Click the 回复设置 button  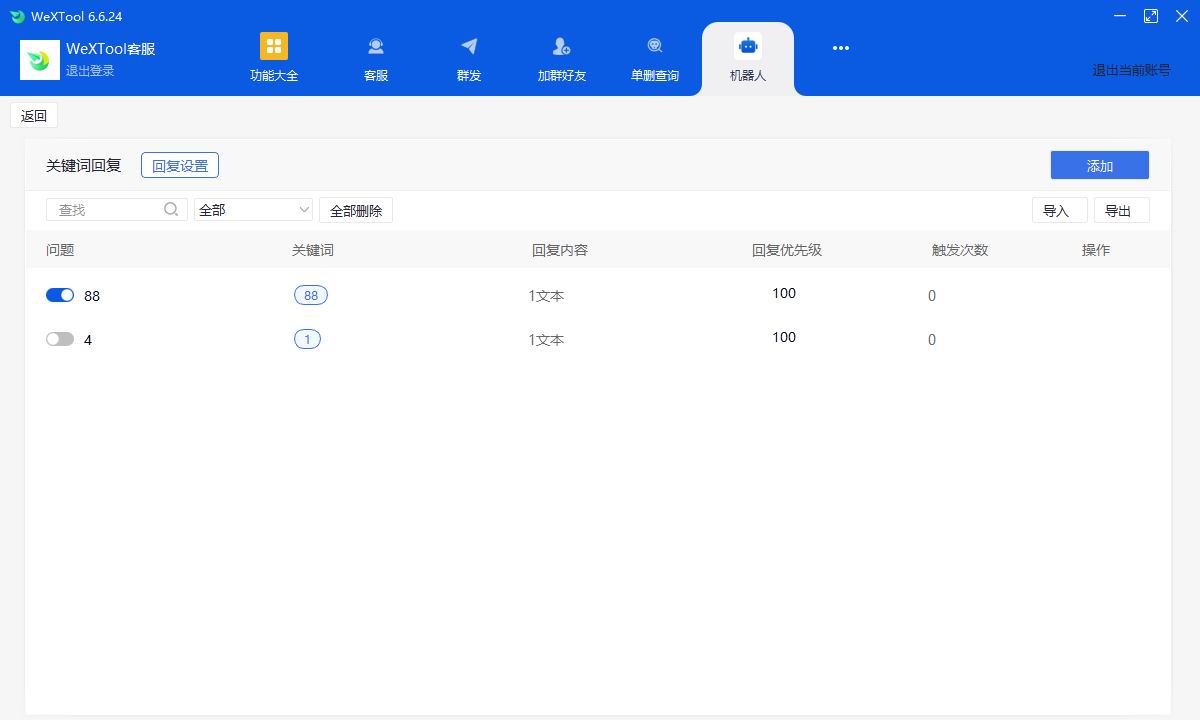point(180,166)
